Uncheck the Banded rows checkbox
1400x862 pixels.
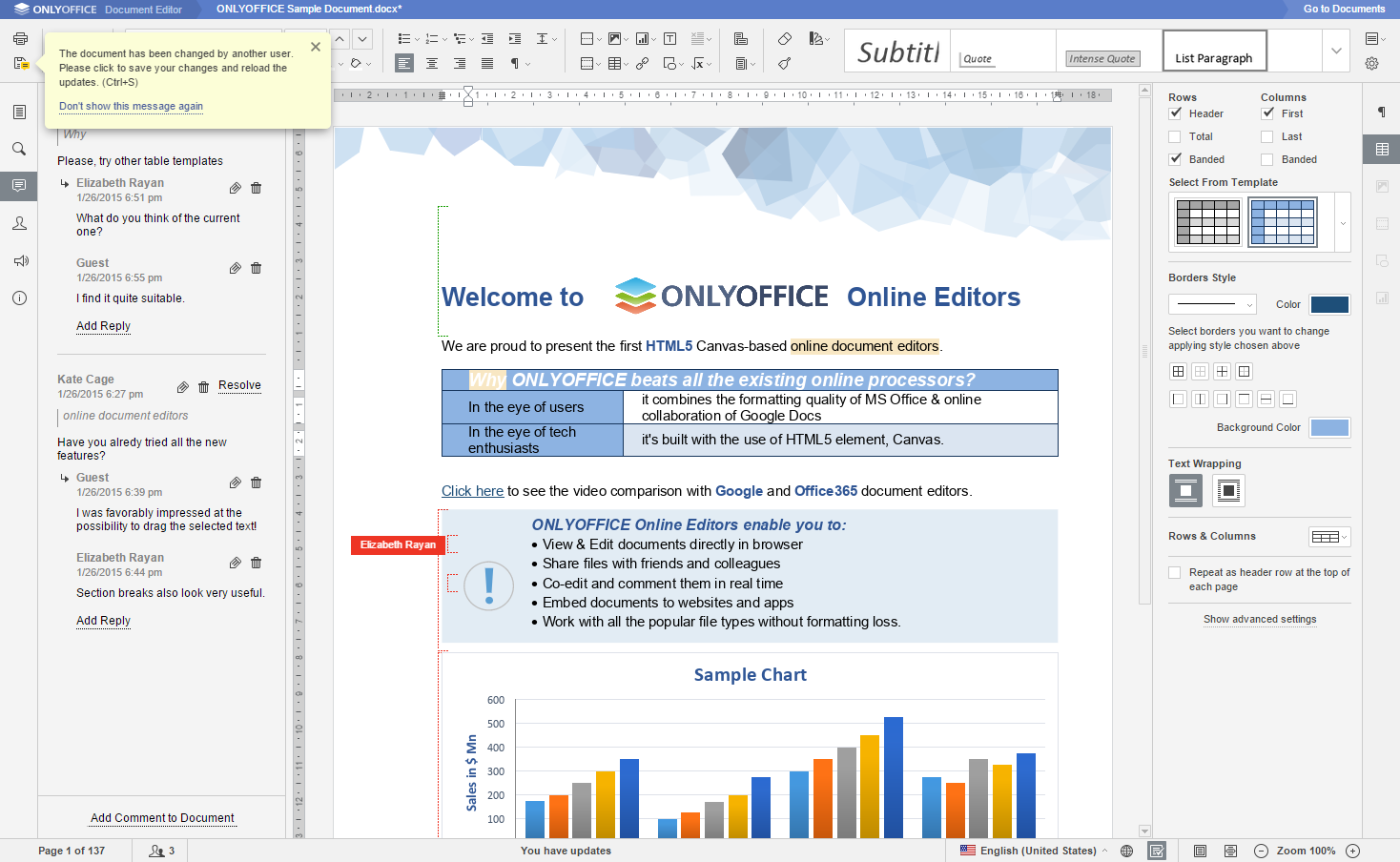tap(1175, 159)
